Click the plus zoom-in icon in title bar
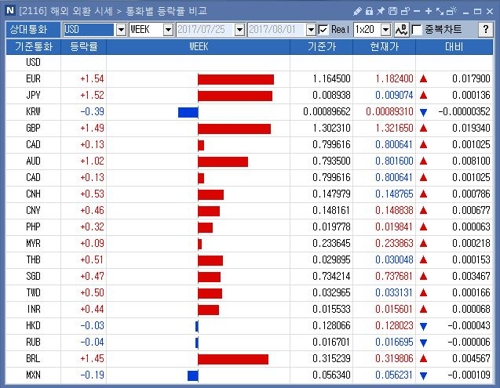Image resolution: width=500 pixels, height=388 pixels. coord(428,11)
